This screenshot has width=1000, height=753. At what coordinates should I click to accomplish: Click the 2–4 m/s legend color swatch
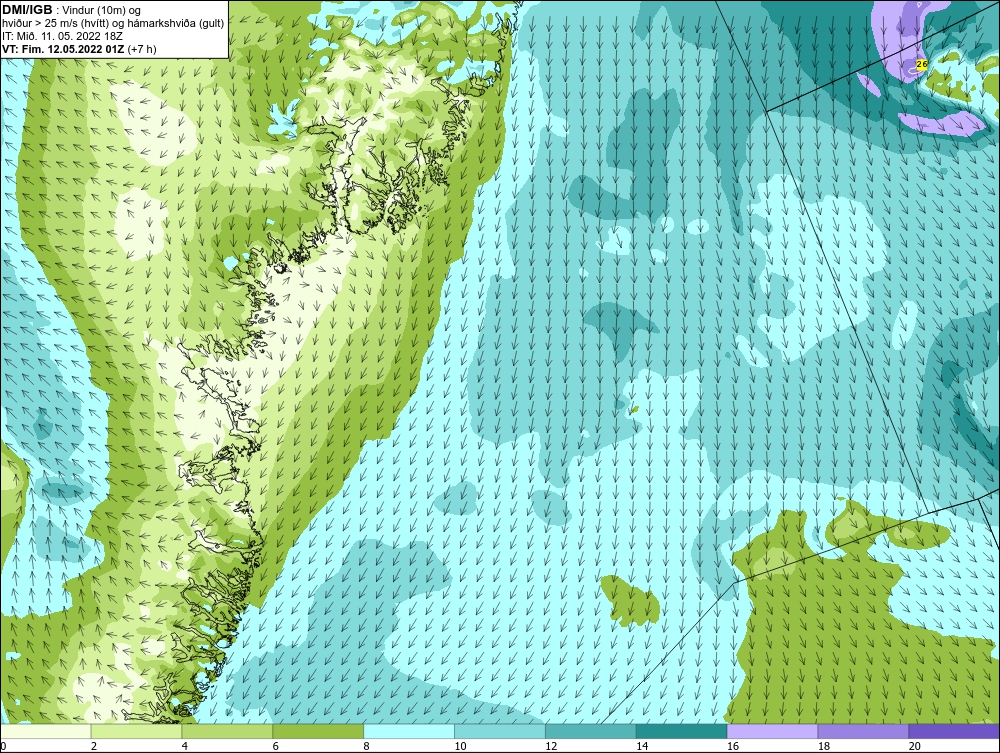tap(136, 731)
